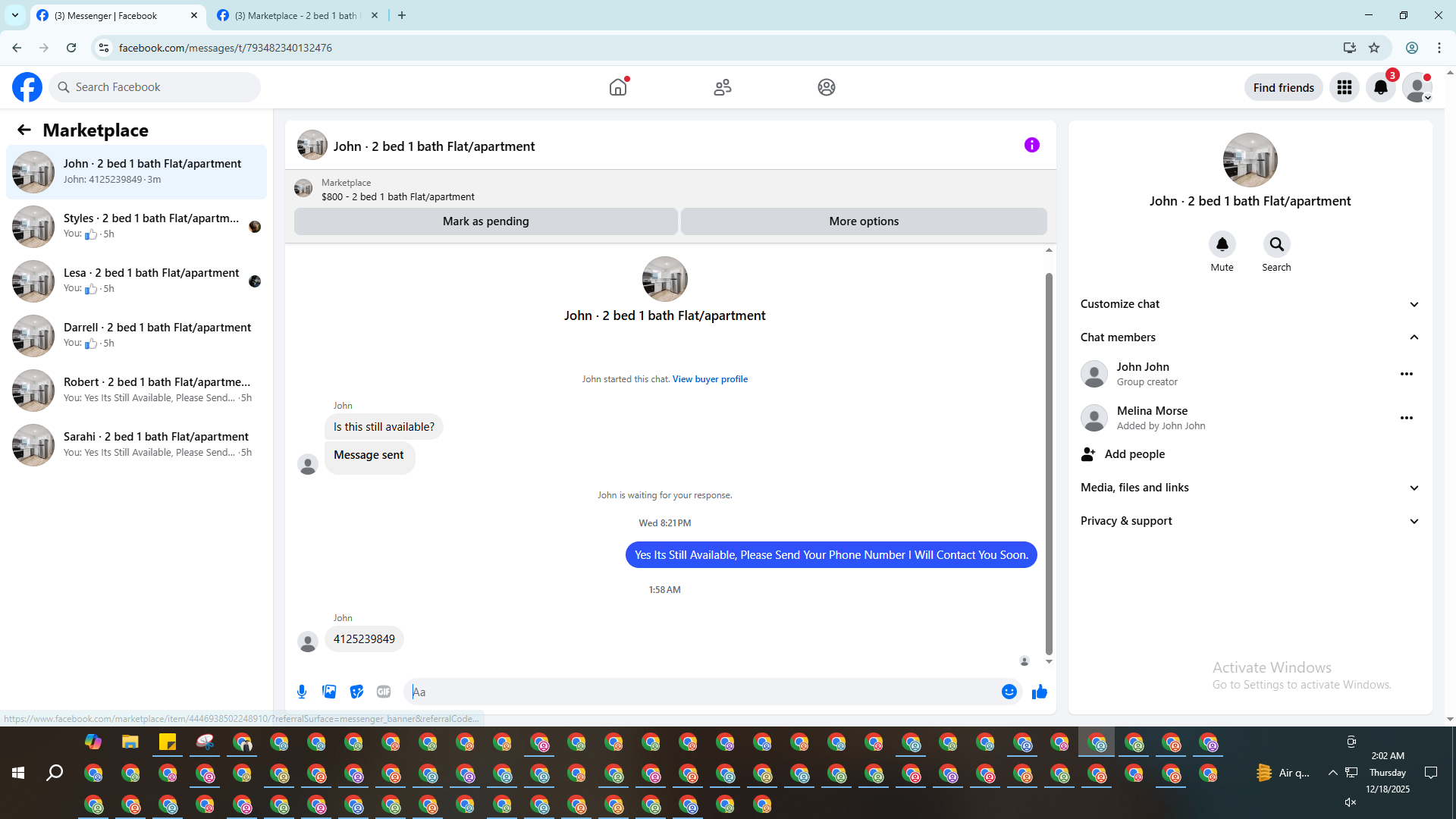The image size is (1456, 819).
Task: Open View buyer profile link
Action: click(x=710, y=379)
